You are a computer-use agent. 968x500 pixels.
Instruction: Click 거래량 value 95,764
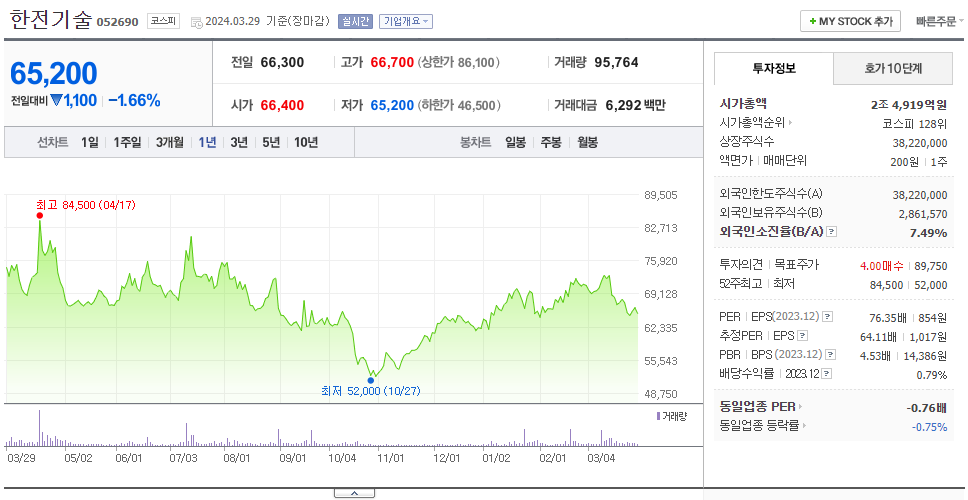(x=616, y=62)
